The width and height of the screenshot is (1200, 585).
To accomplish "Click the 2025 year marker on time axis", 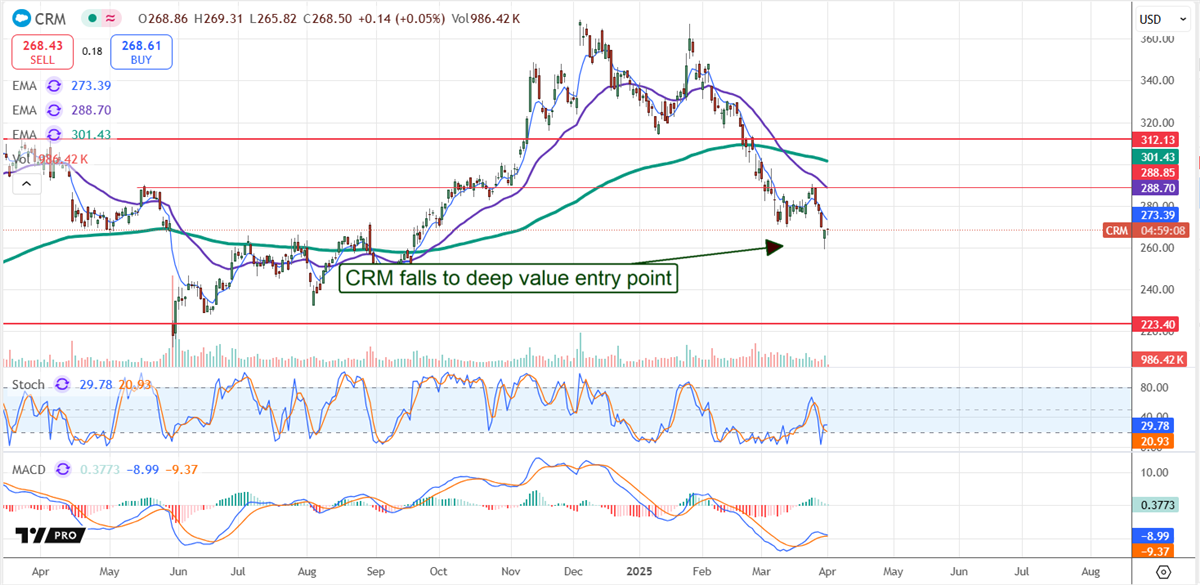I will [637, 572].
